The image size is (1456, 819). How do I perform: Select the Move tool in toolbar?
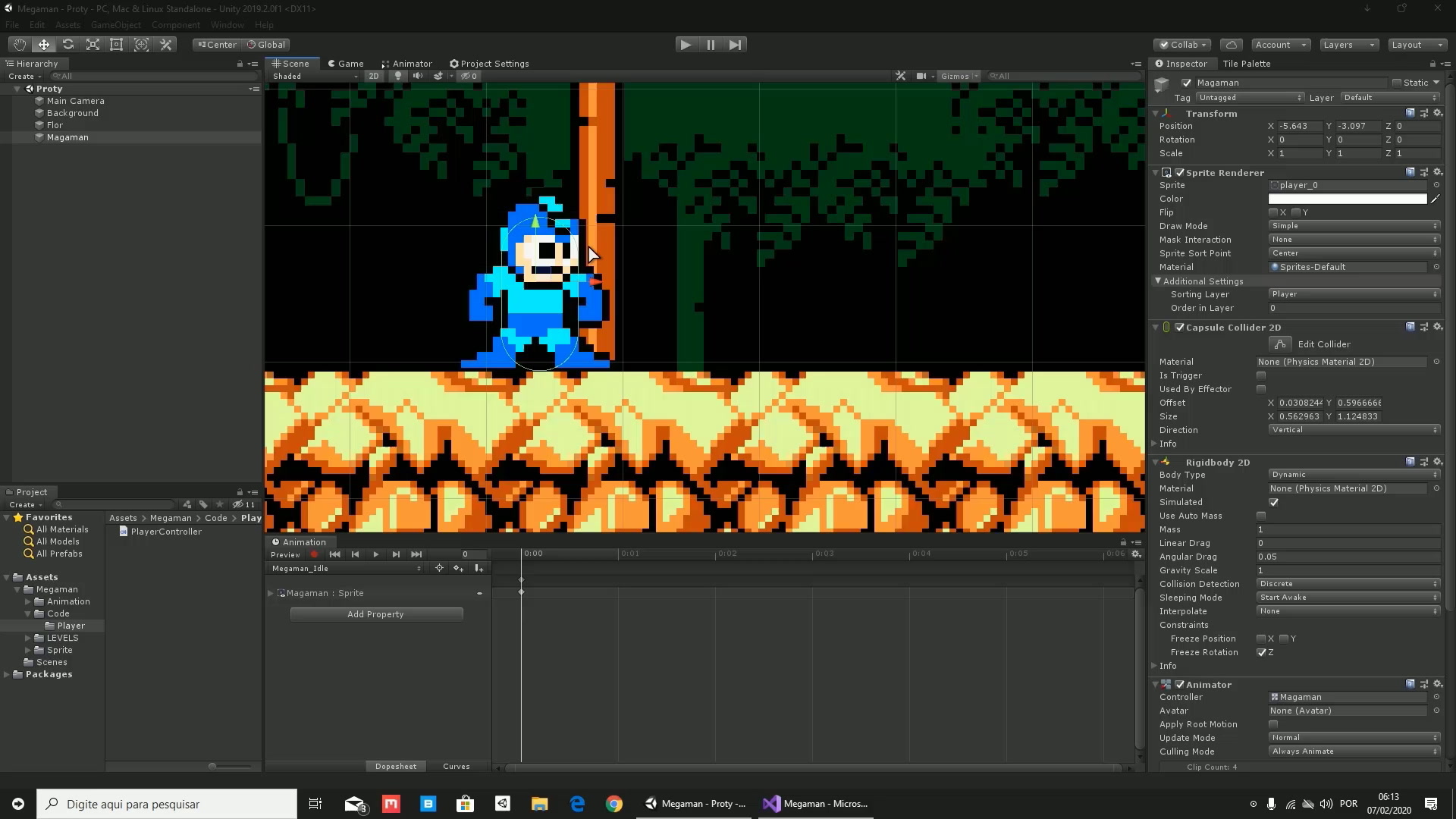[x=43, y=44]
